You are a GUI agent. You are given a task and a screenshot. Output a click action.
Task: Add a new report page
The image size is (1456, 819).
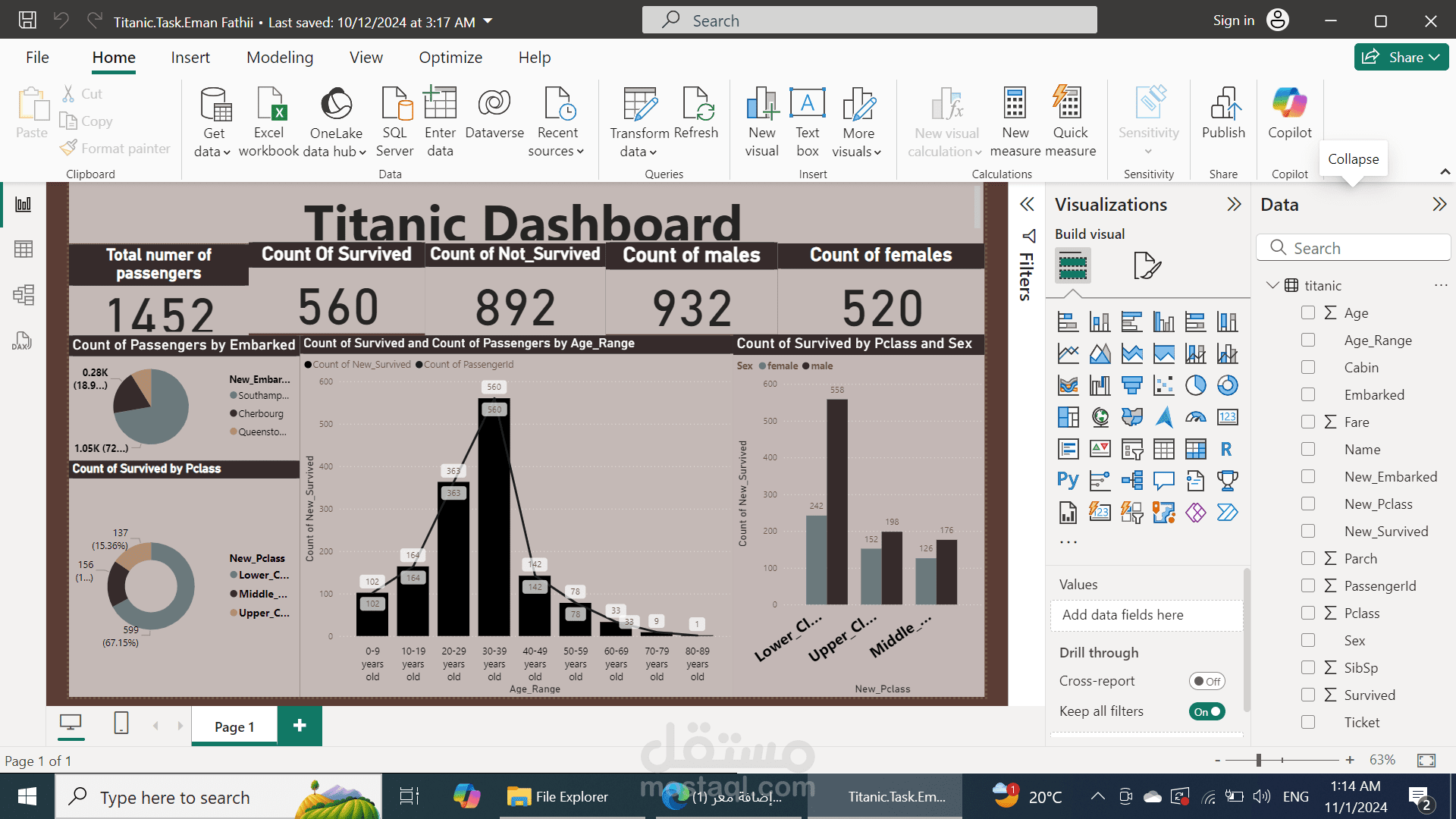tap(300, 726)
